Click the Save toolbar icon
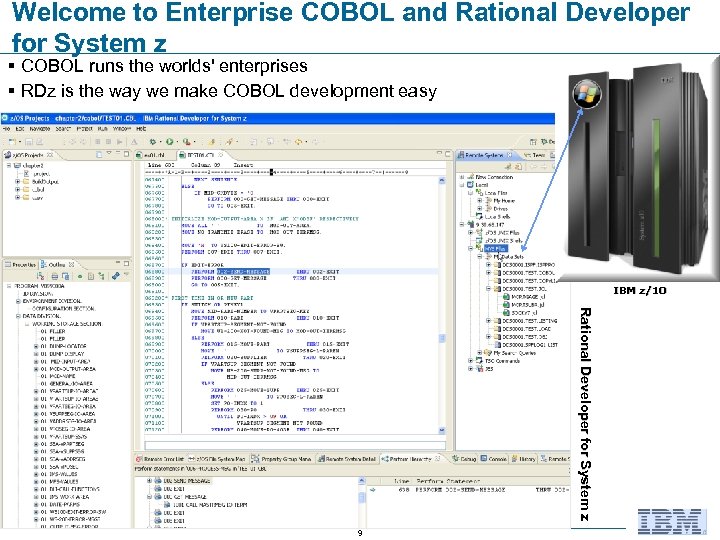720x540 pixels. pos(29,141)
